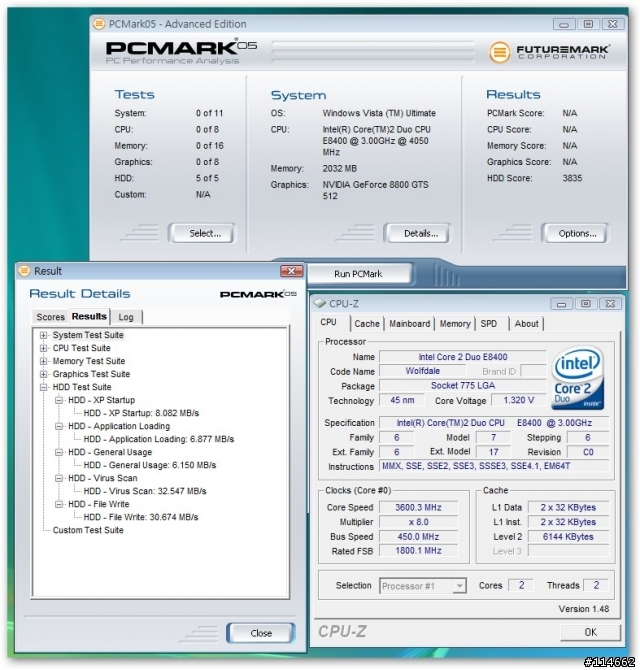Click the L1 Data value 2 x 32 KBytes

click(x=568, y=507)
